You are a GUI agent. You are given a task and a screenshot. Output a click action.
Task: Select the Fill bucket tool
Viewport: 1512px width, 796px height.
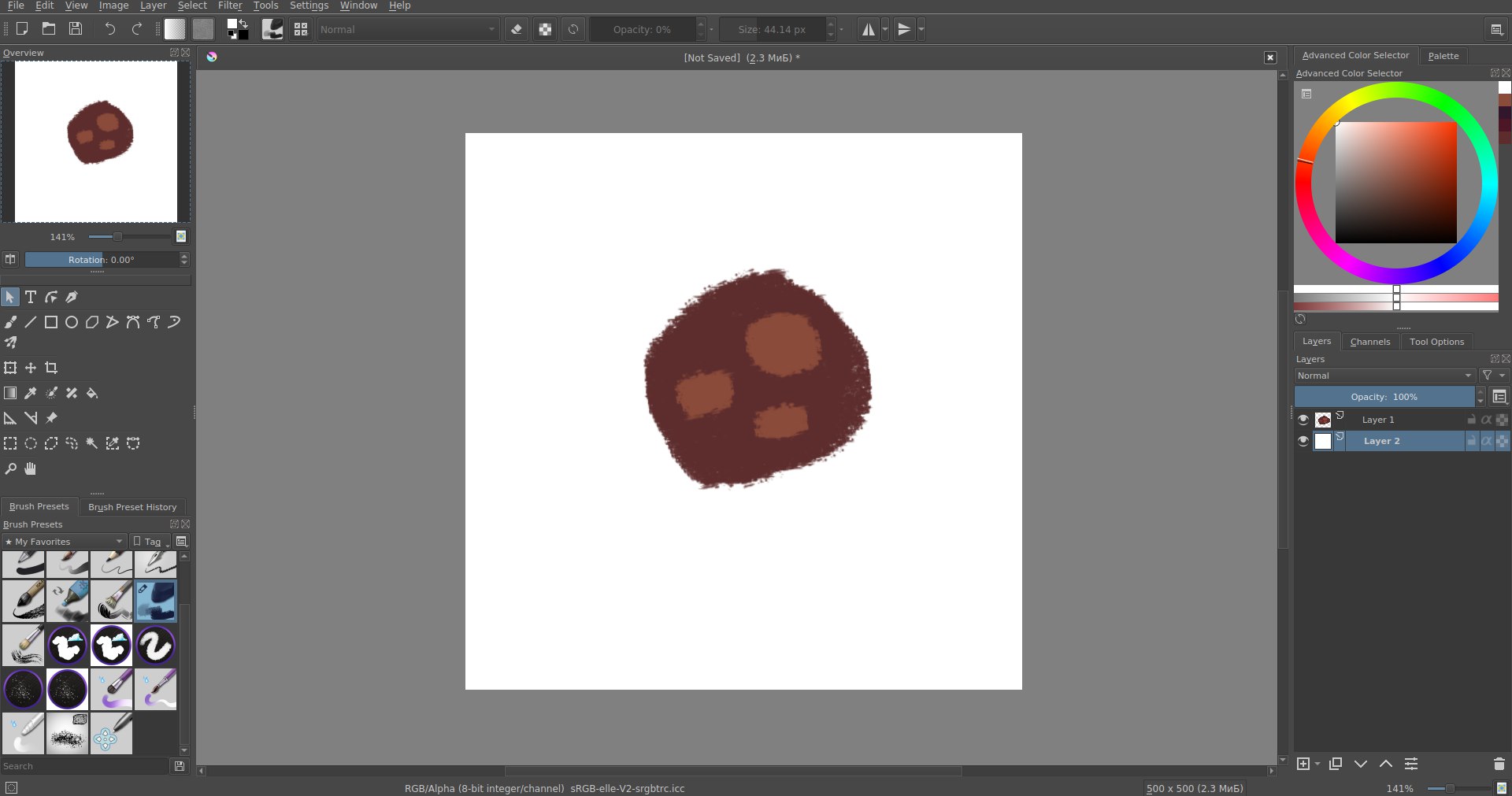point(92,393)
